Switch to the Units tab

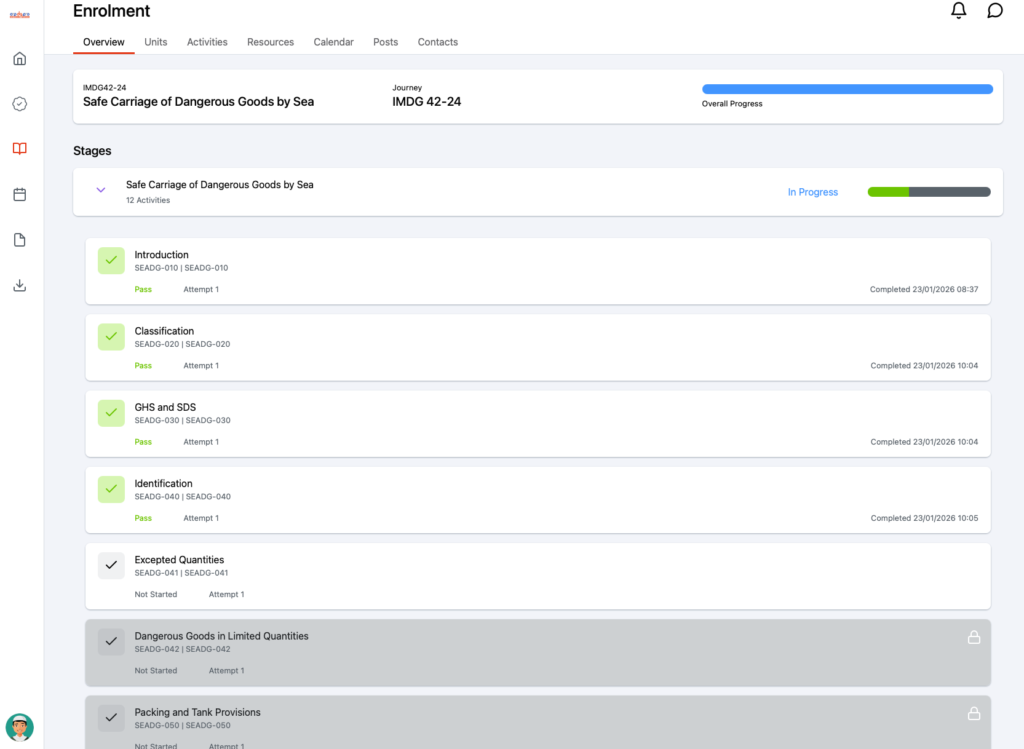coord(155,42)
